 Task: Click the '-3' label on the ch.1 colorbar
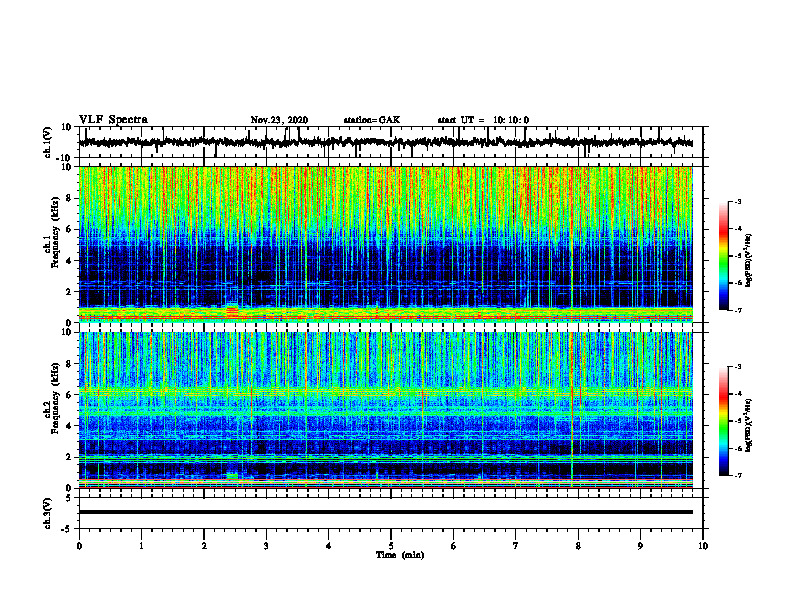(738, 201)
